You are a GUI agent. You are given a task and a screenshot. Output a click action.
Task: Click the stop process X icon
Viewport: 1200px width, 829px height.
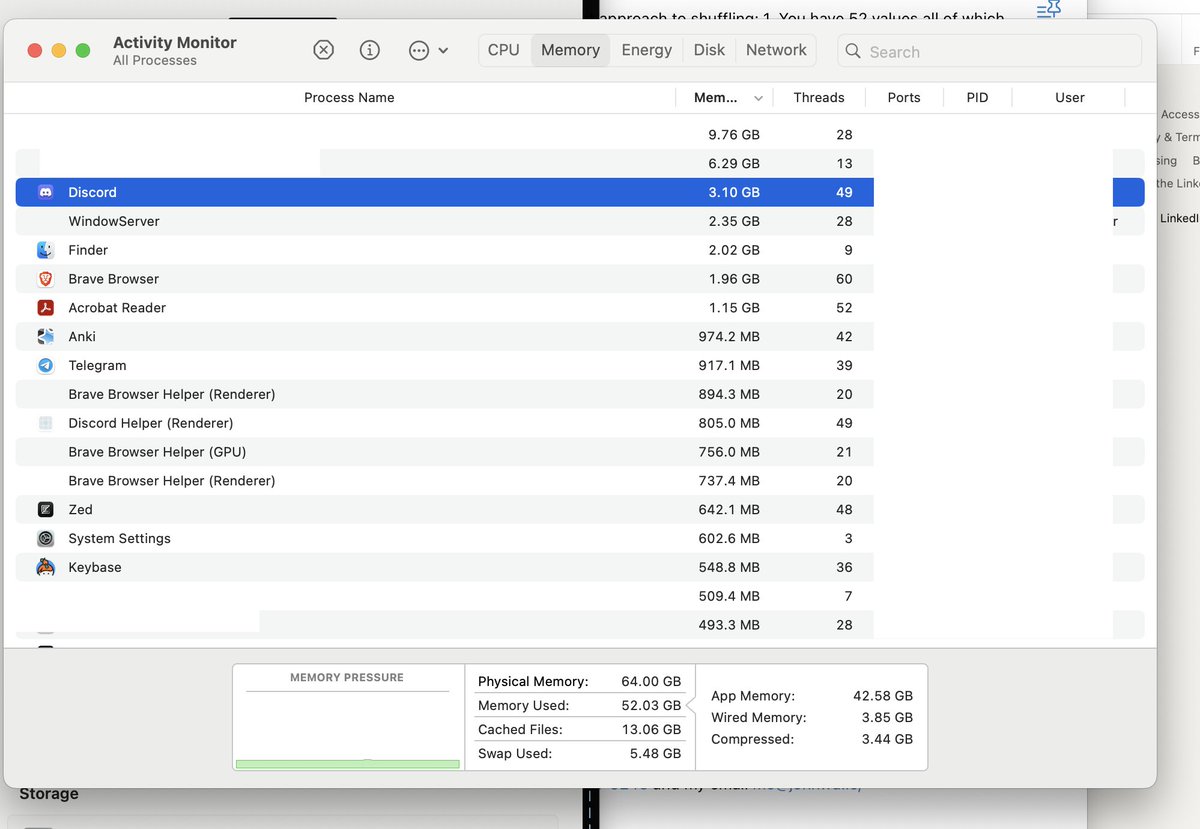(x=323, y=50)
